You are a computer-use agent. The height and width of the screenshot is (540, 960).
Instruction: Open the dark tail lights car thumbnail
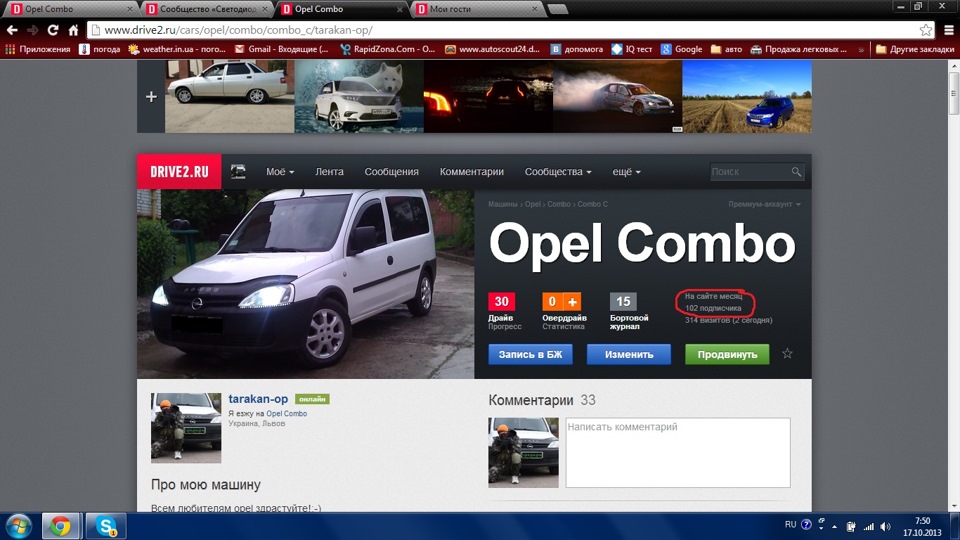(x=489, y=96)
